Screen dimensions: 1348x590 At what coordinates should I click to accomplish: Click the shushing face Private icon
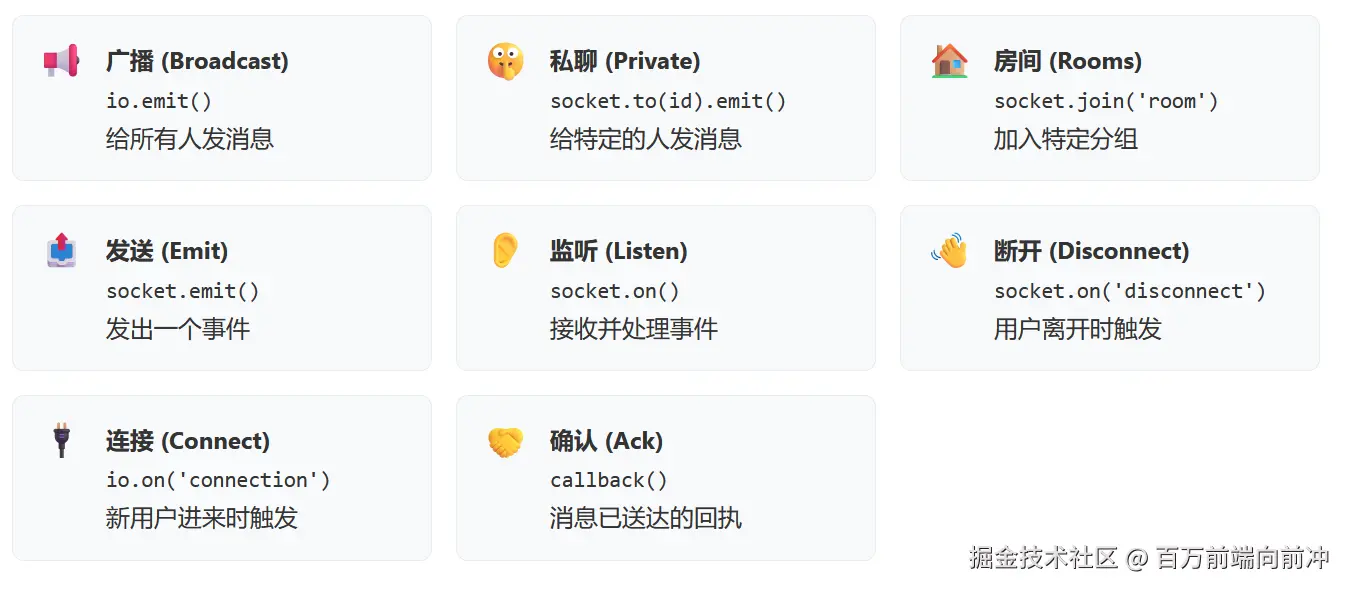click(505, 61)
